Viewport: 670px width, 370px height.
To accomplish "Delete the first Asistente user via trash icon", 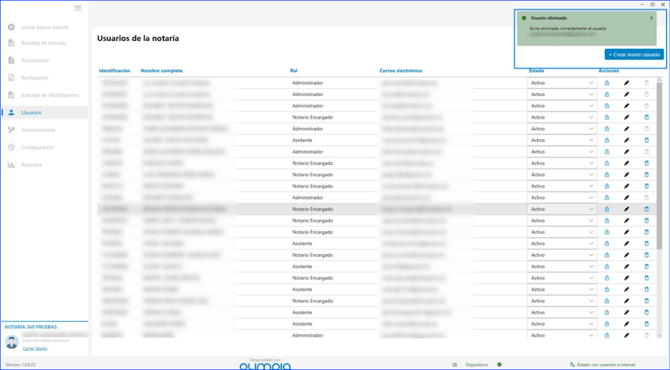I will tap(646, 140).
